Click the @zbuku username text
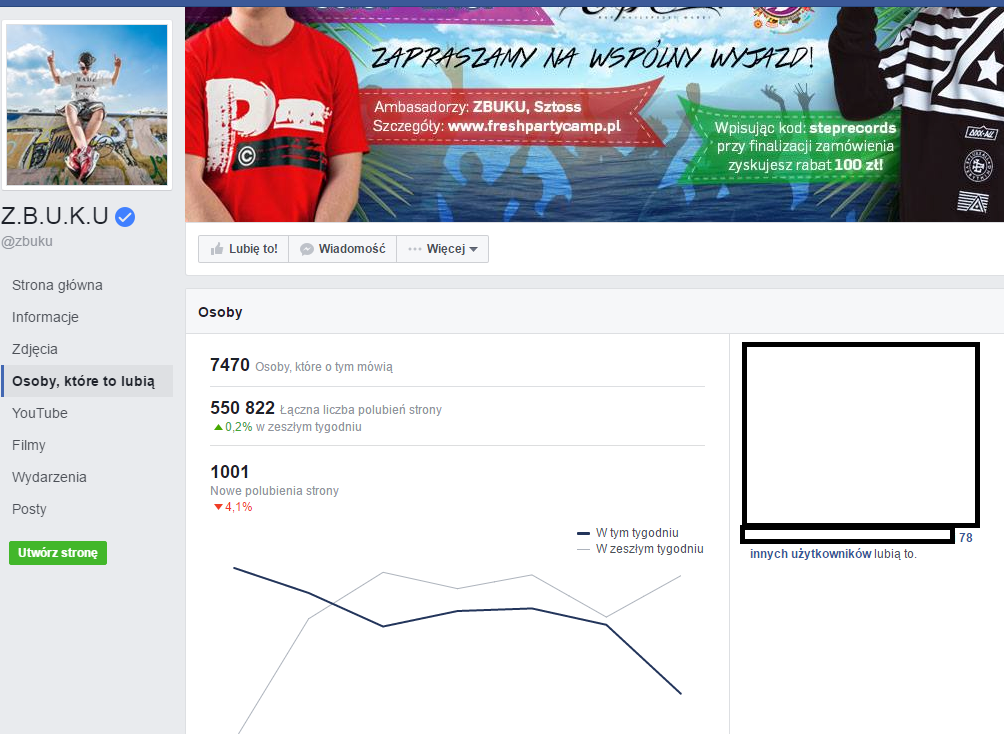1004x734 pixels. [27, 241]
